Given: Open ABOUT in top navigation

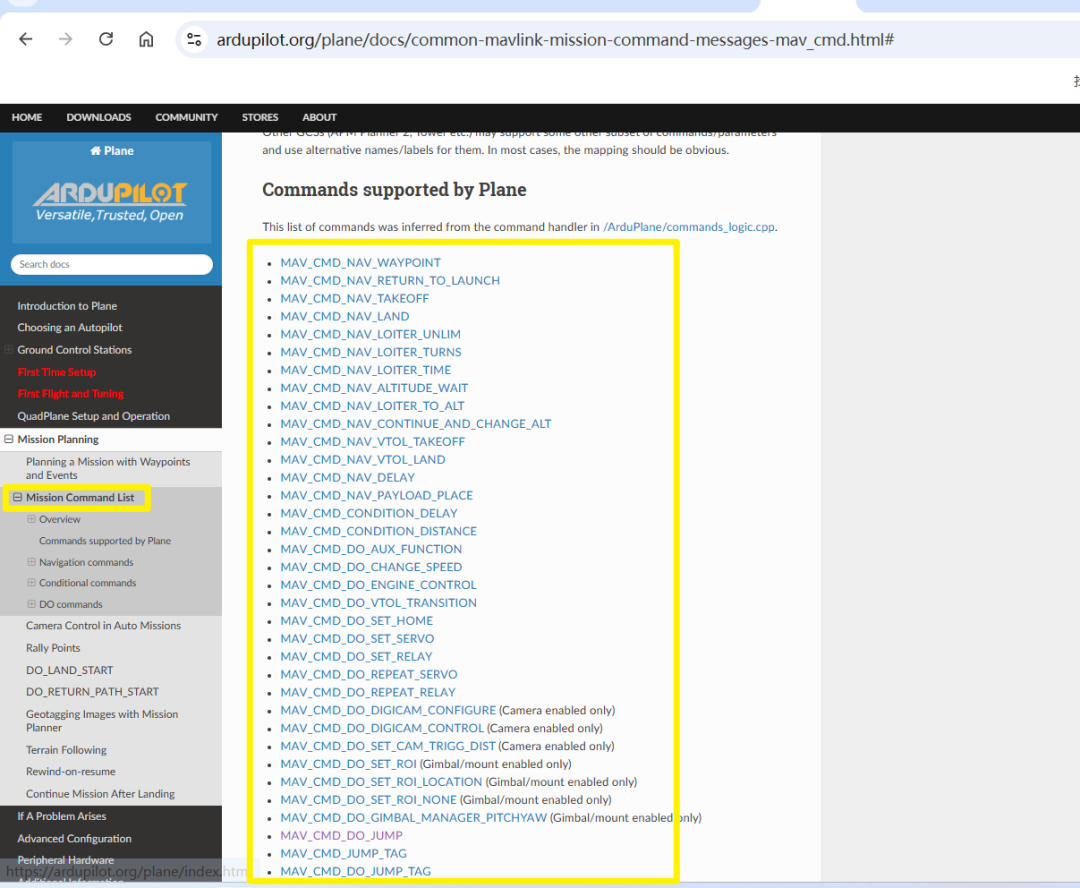Looking at the screenshot, I should [x=319, y=117].
